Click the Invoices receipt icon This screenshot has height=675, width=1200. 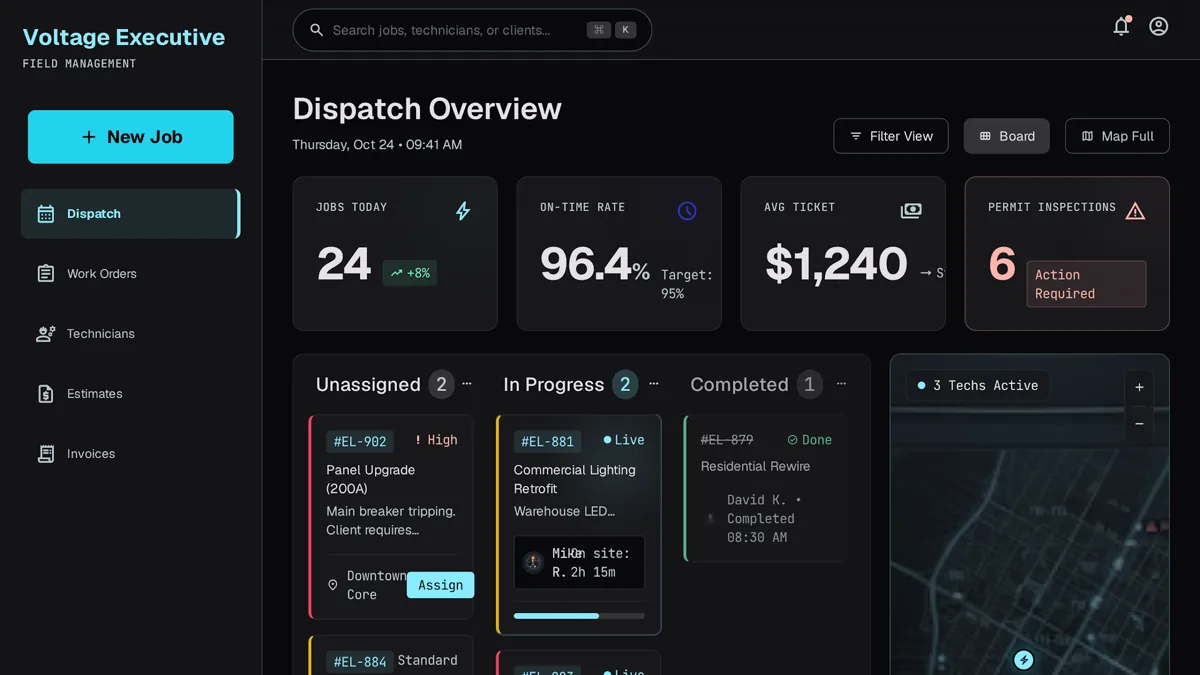pyautogui.click(x=46, y=454)
